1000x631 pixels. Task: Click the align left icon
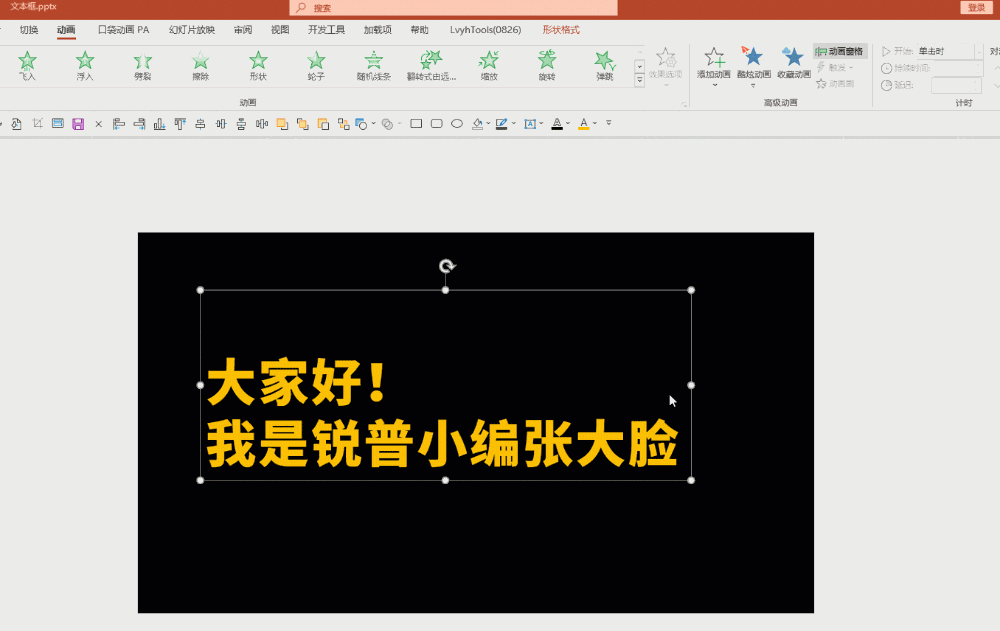(119, 124)
